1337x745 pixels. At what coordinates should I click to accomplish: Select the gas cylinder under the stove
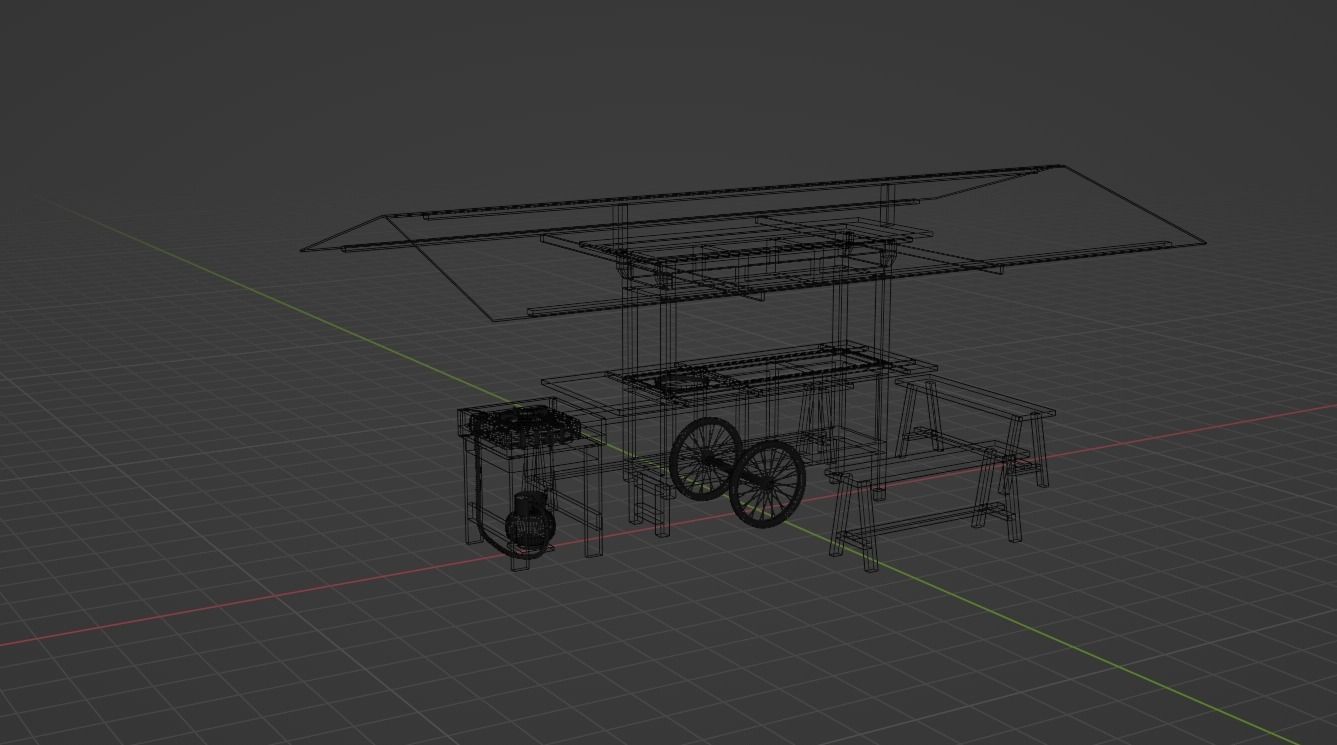click(529, 522)
